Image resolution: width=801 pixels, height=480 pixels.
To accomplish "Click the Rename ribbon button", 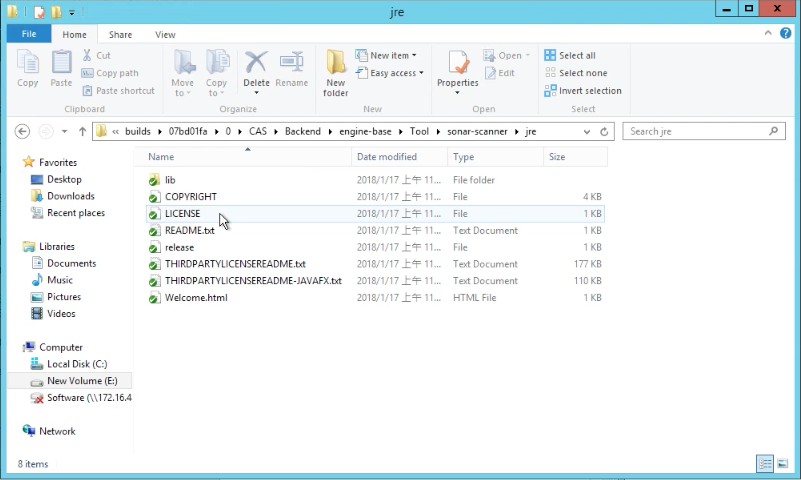I will tap(292, 69).
